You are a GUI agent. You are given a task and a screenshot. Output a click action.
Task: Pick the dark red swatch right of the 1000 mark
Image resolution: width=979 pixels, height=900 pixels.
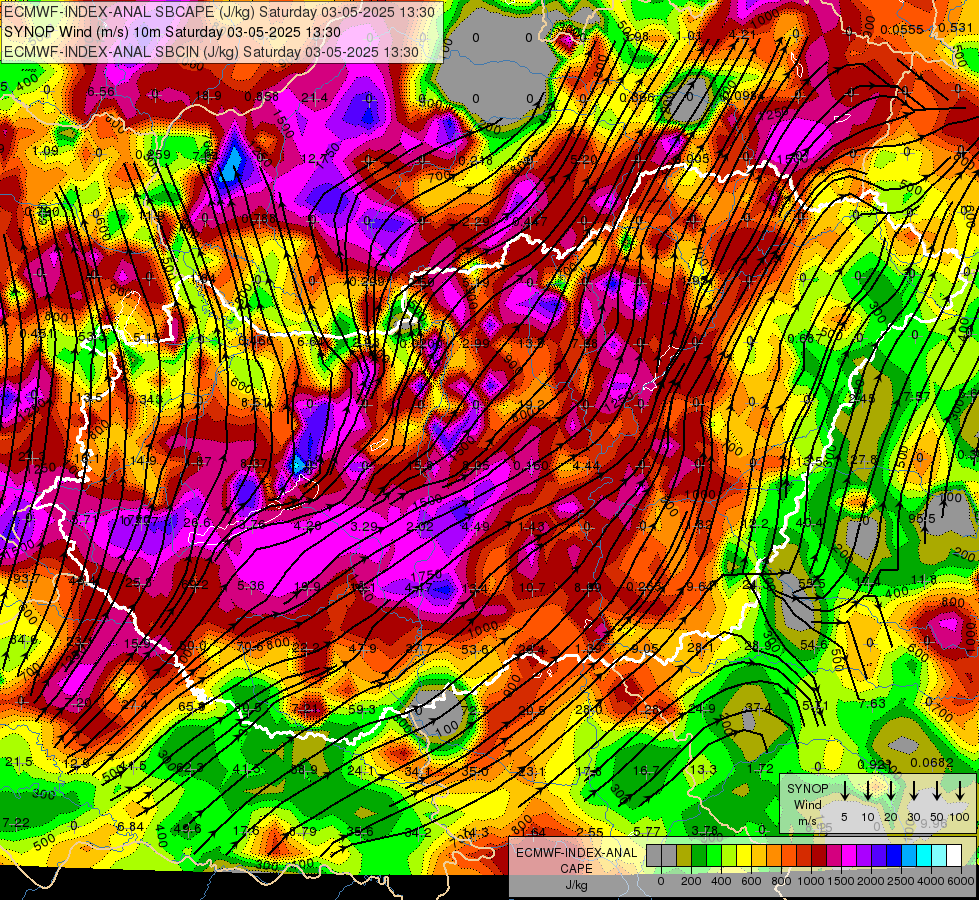pos(819,855)
